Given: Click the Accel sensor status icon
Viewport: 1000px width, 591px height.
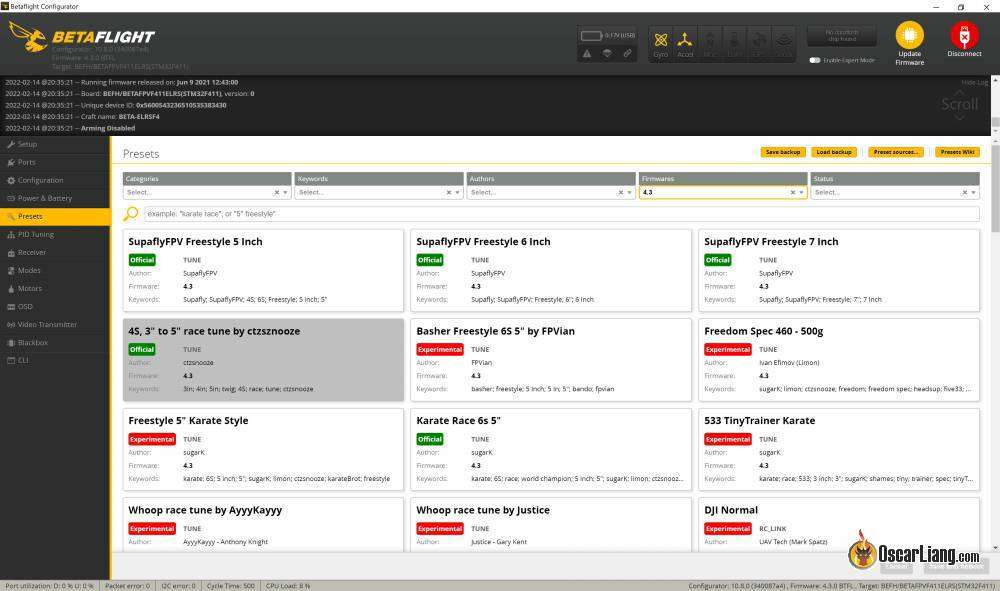Looking at the screenshot, I should pyautogui.click(x=685, y=40).
